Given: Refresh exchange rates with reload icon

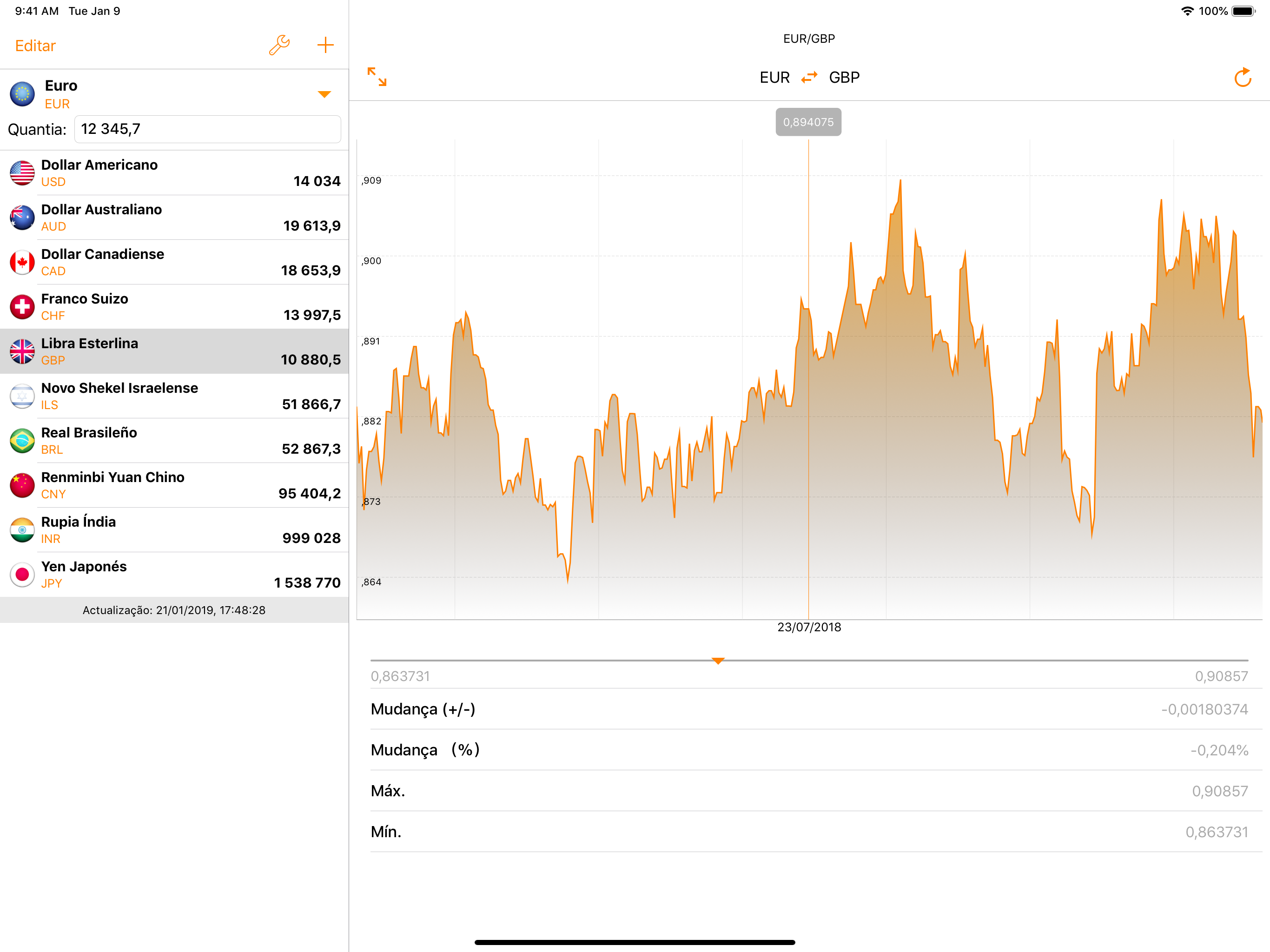Looking at the screenshot, I should click(x=1243, y=78).
